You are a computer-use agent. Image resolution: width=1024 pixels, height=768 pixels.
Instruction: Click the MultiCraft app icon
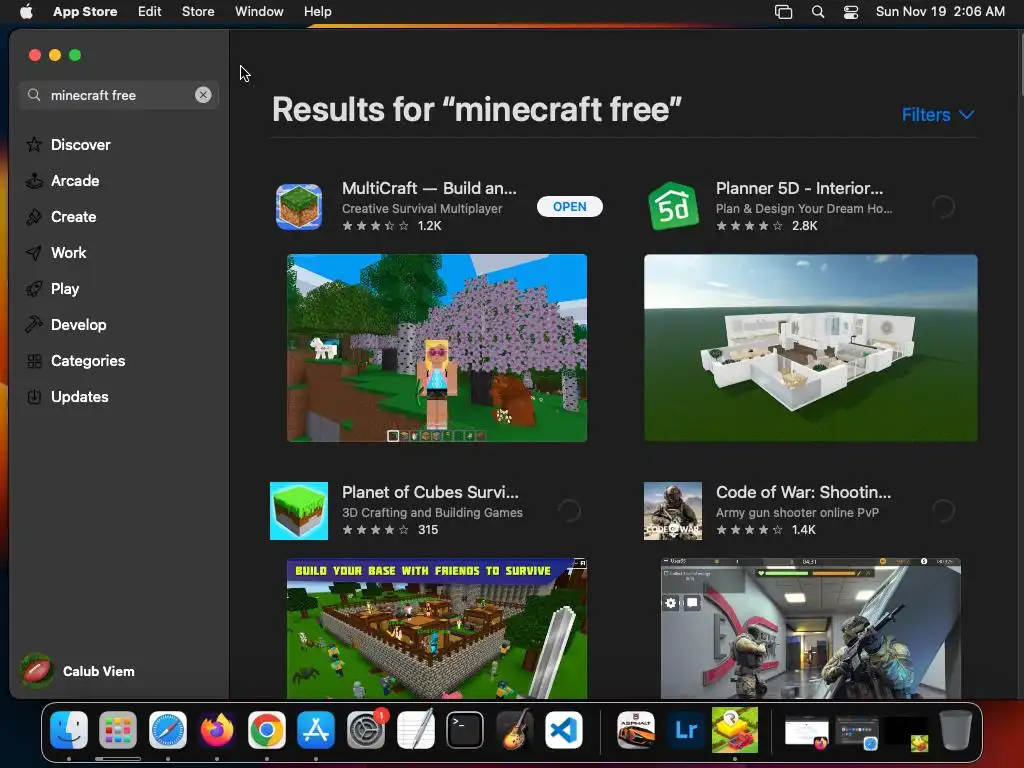tap(298, 207)
